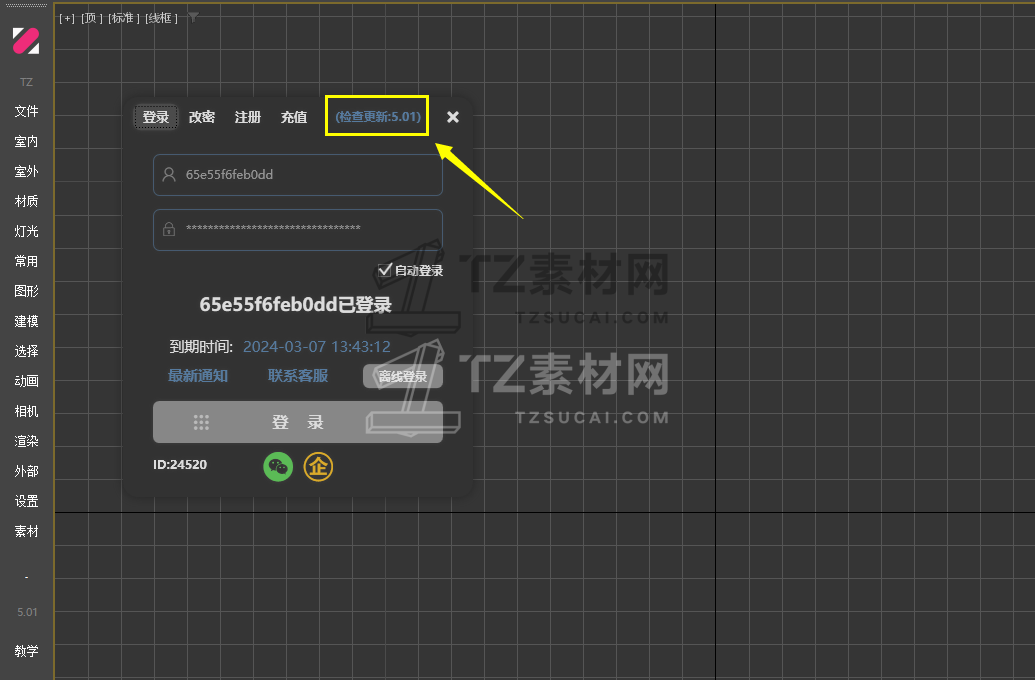Open the 相机 sidebar menu

(26, 411)
